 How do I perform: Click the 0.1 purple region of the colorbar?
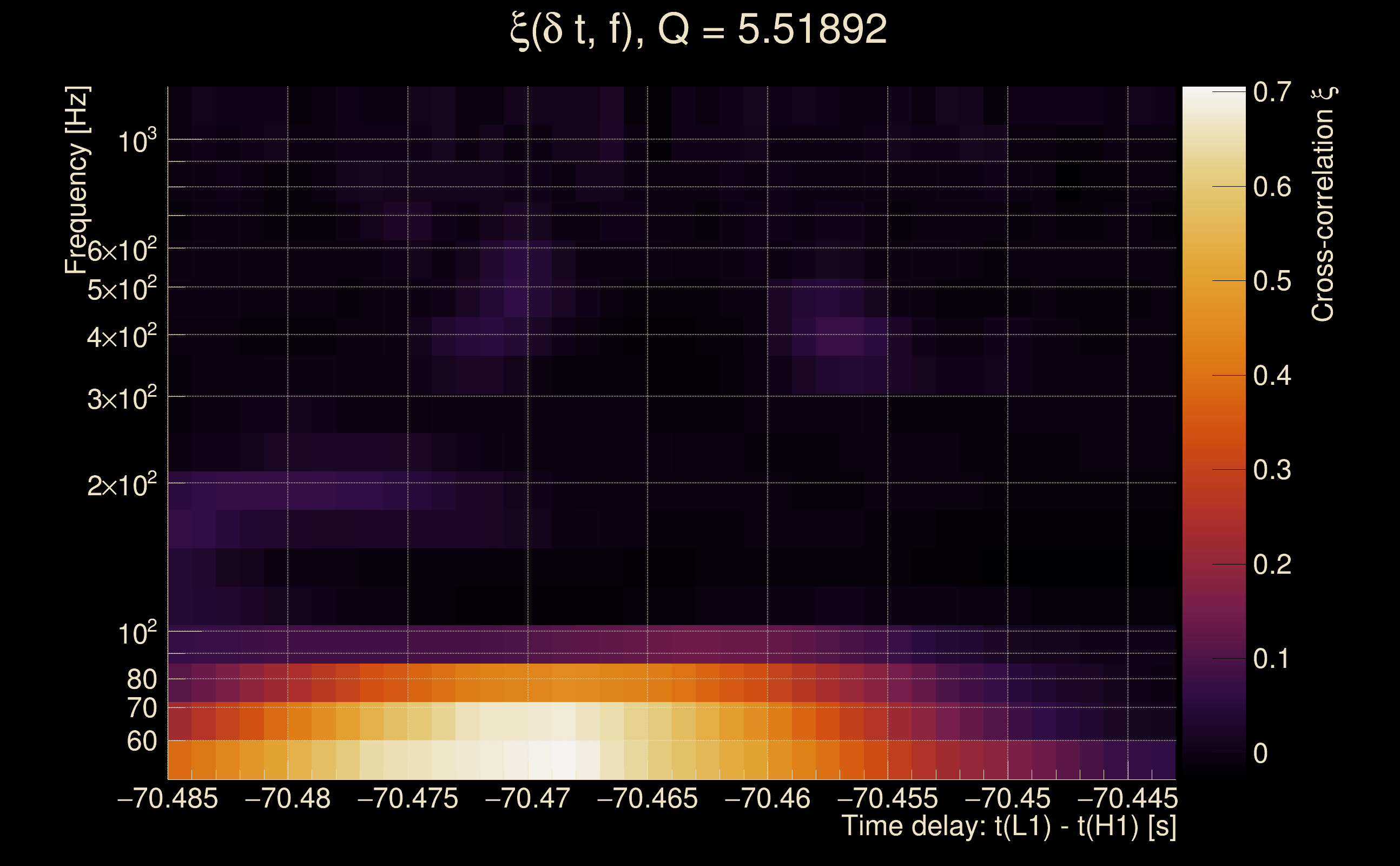[x=1213, y=658]
